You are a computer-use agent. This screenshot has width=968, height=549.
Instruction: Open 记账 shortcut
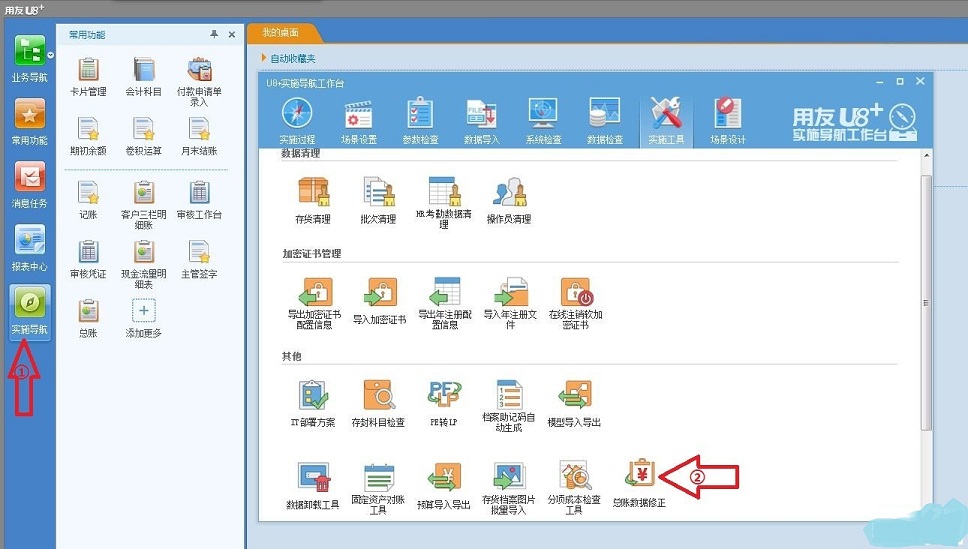point(88,199)
